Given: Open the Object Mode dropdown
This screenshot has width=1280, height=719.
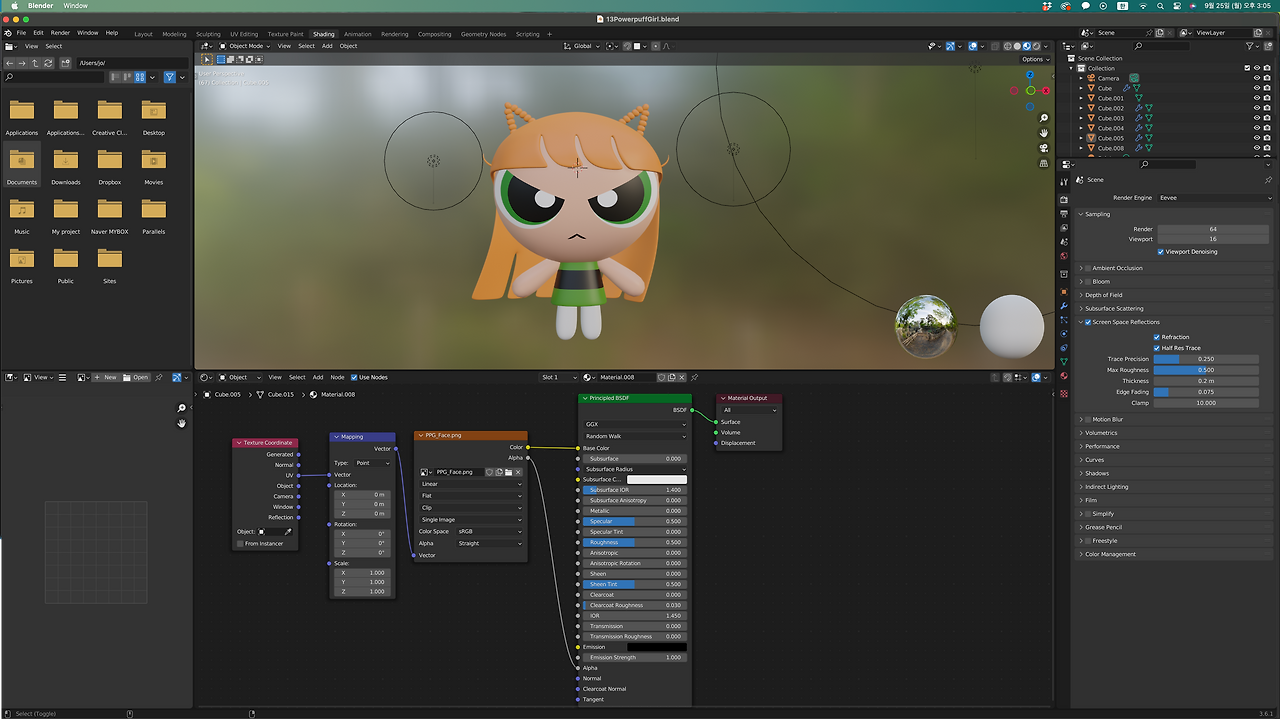Looking at the screenshot, I should tap(245, 46).
